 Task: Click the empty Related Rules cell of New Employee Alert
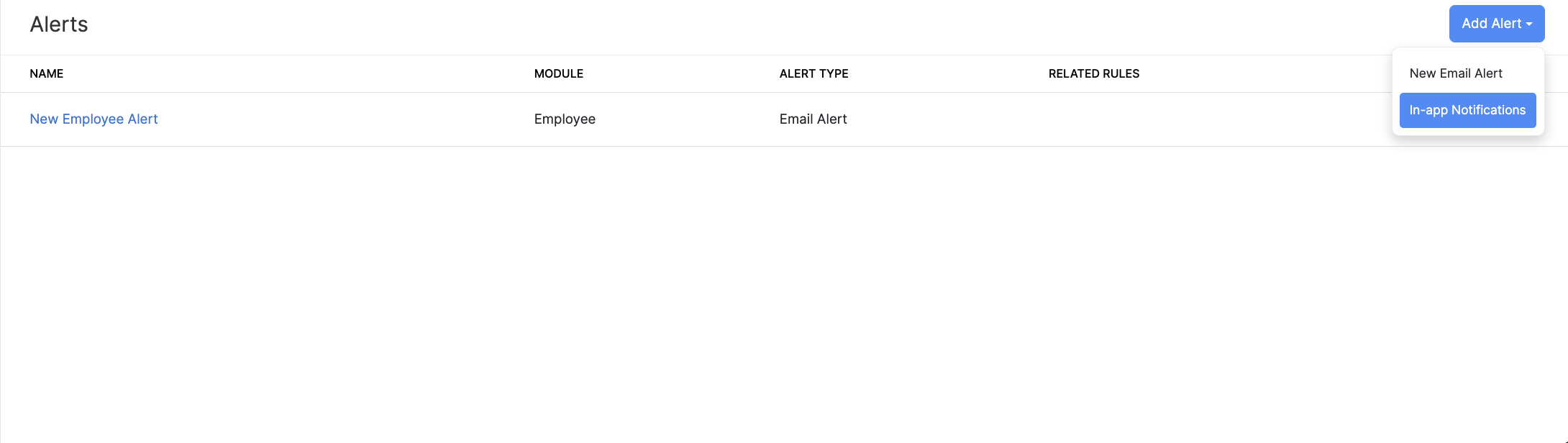pos(1151,119)
